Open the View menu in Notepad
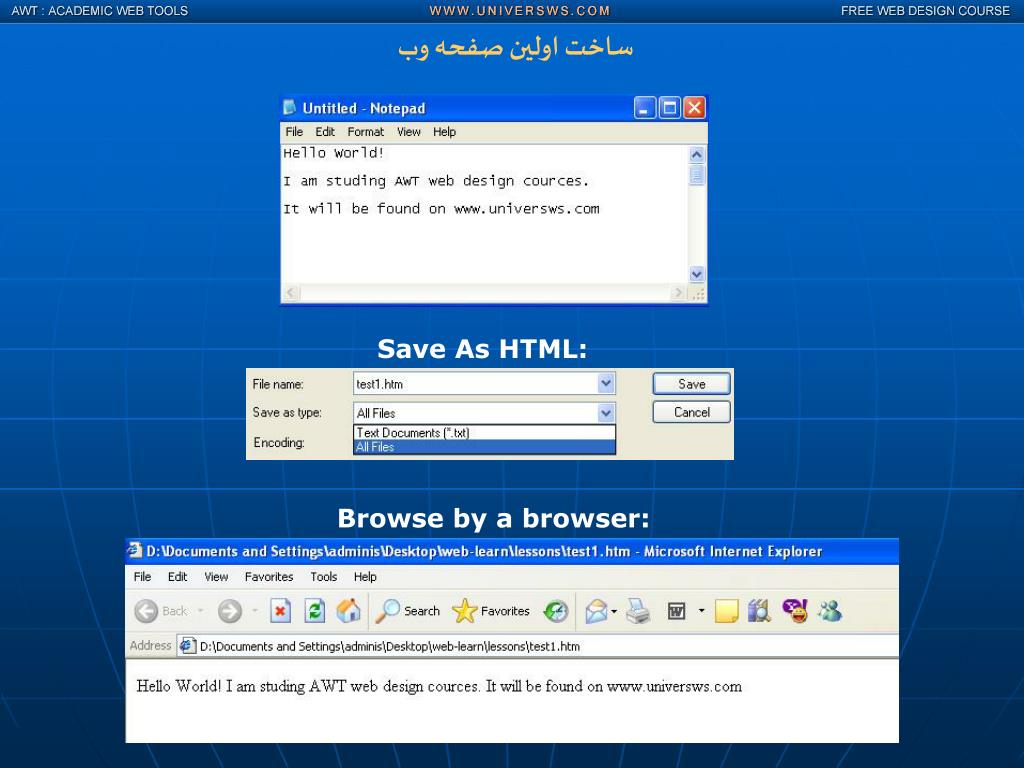 point(409,132)
